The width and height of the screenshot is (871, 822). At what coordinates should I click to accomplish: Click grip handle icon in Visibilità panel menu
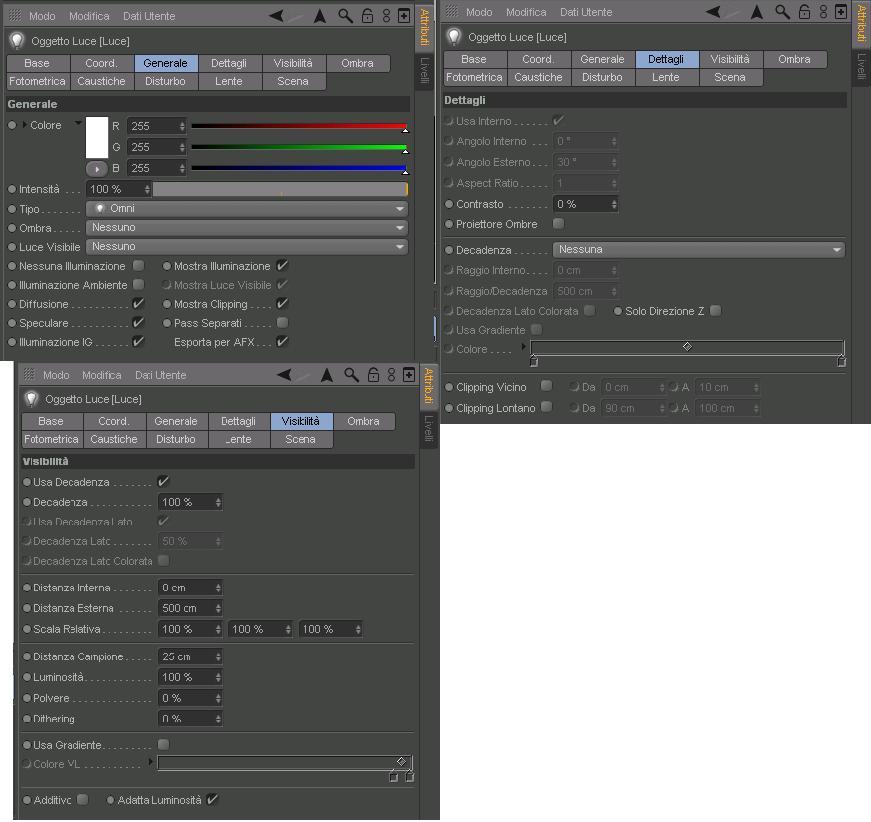tap(29, 375)
